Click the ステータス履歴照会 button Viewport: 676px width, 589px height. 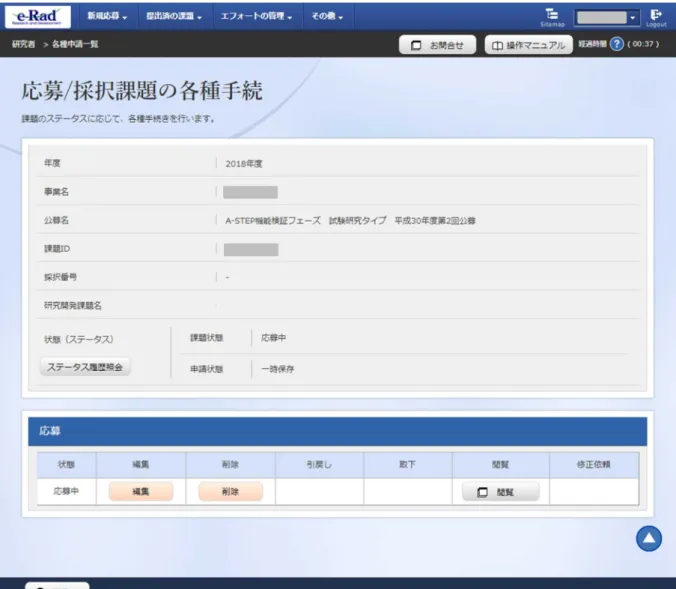coord(85,367)
